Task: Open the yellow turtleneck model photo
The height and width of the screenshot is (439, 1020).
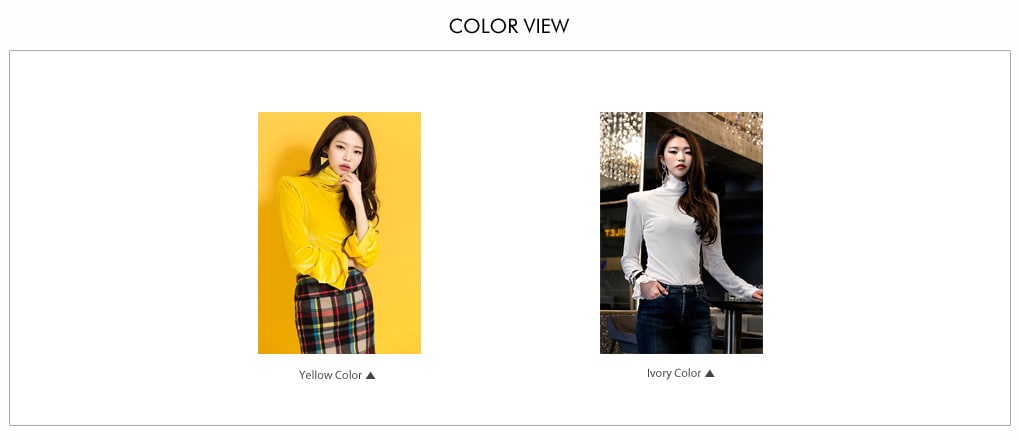Action: pos(340,233)
